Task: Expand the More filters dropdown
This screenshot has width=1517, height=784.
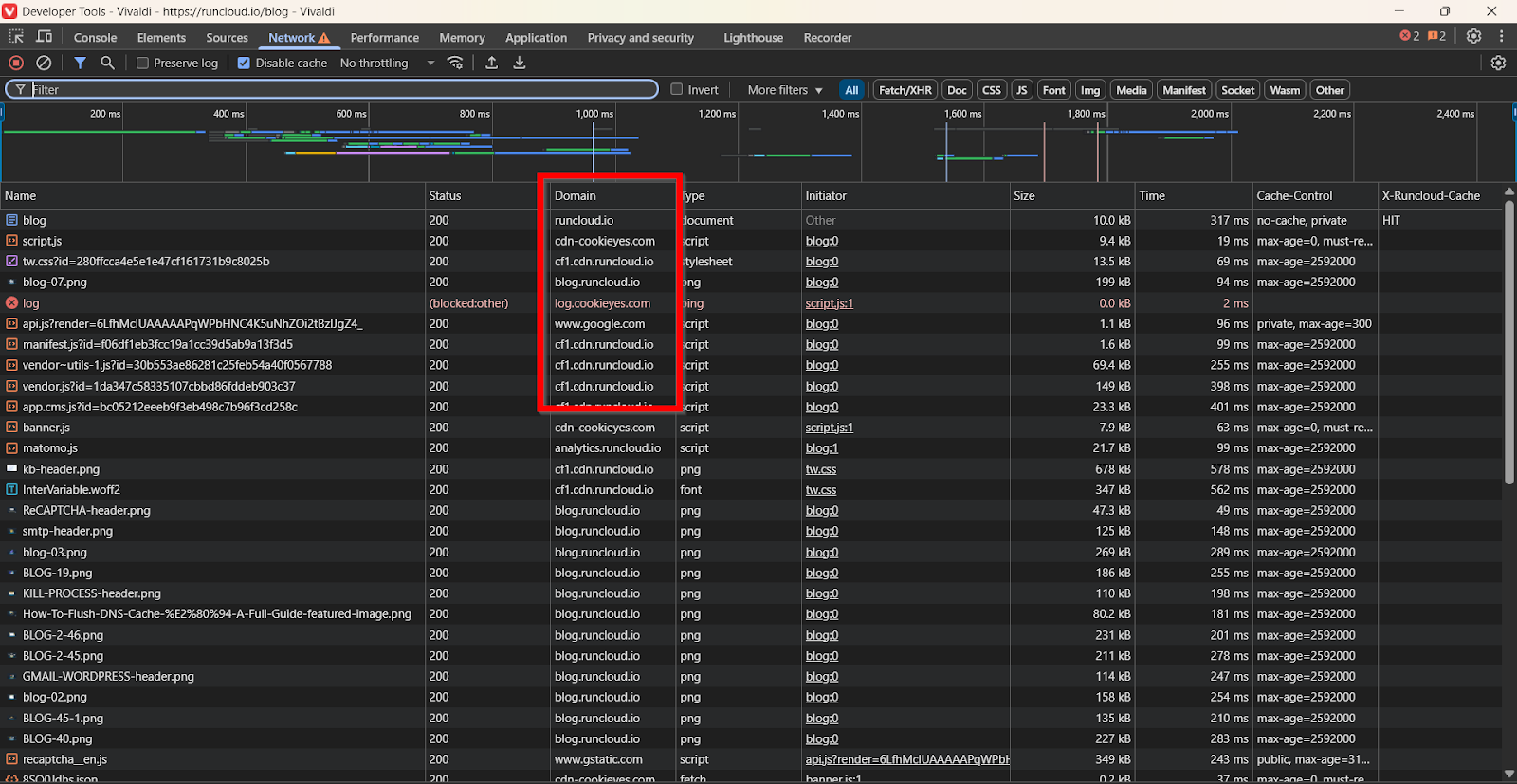Action: coord(784,90)
